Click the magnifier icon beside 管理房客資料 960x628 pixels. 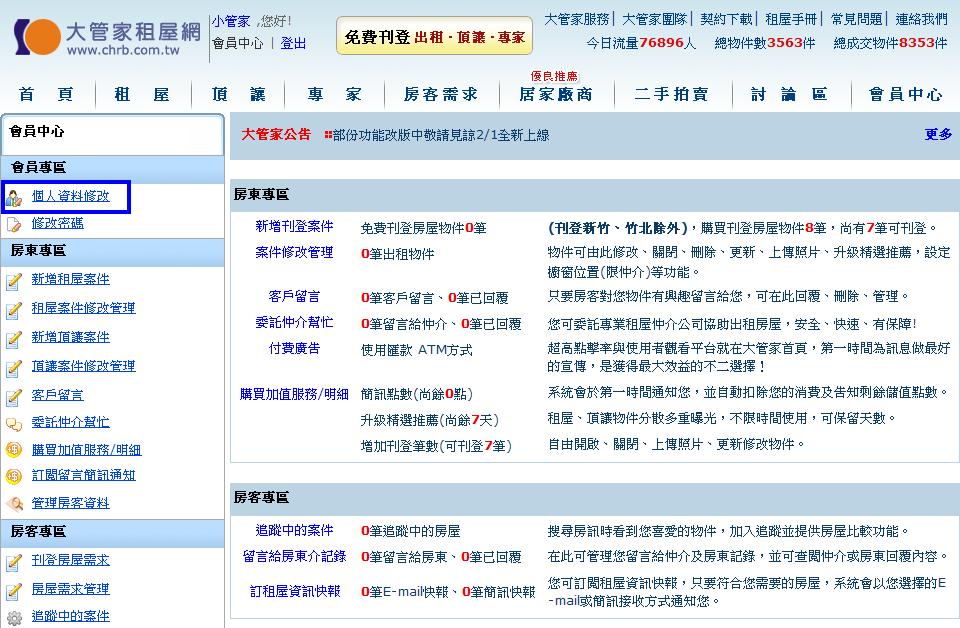(x=14, y=504)
